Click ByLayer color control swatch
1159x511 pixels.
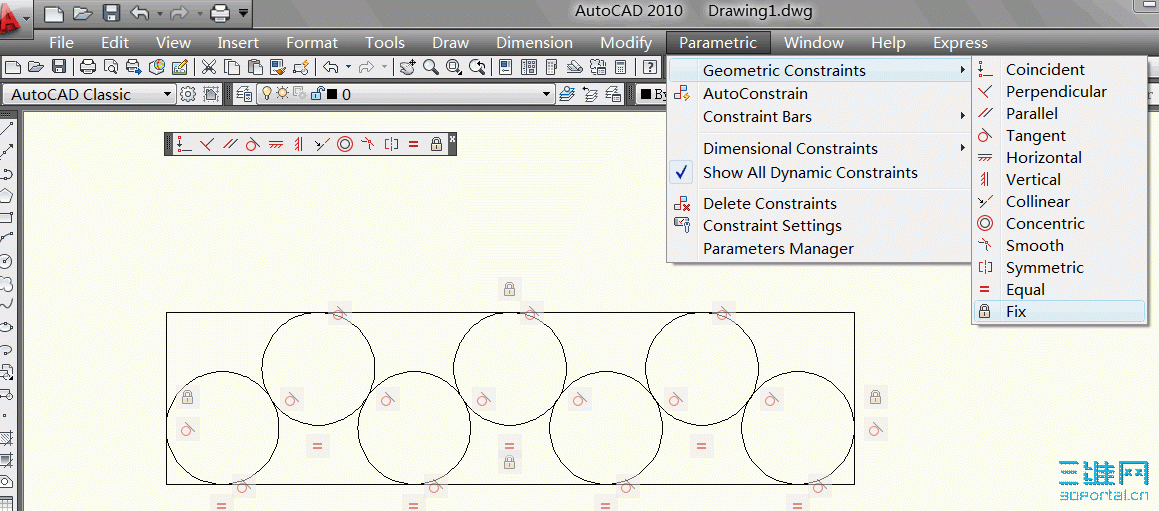coord(646,95)
